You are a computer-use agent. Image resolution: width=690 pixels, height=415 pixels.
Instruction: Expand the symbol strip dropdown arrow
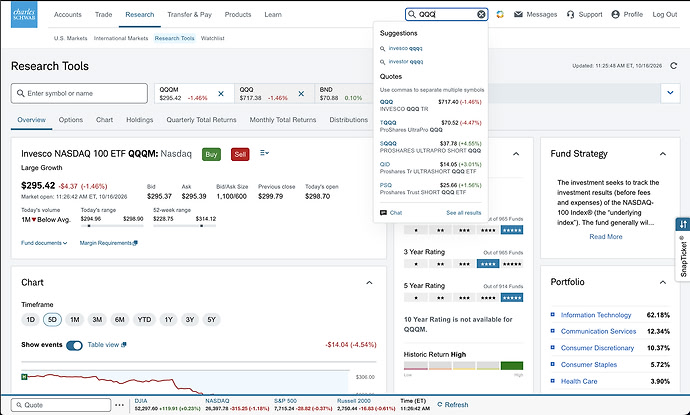point(670,93)
